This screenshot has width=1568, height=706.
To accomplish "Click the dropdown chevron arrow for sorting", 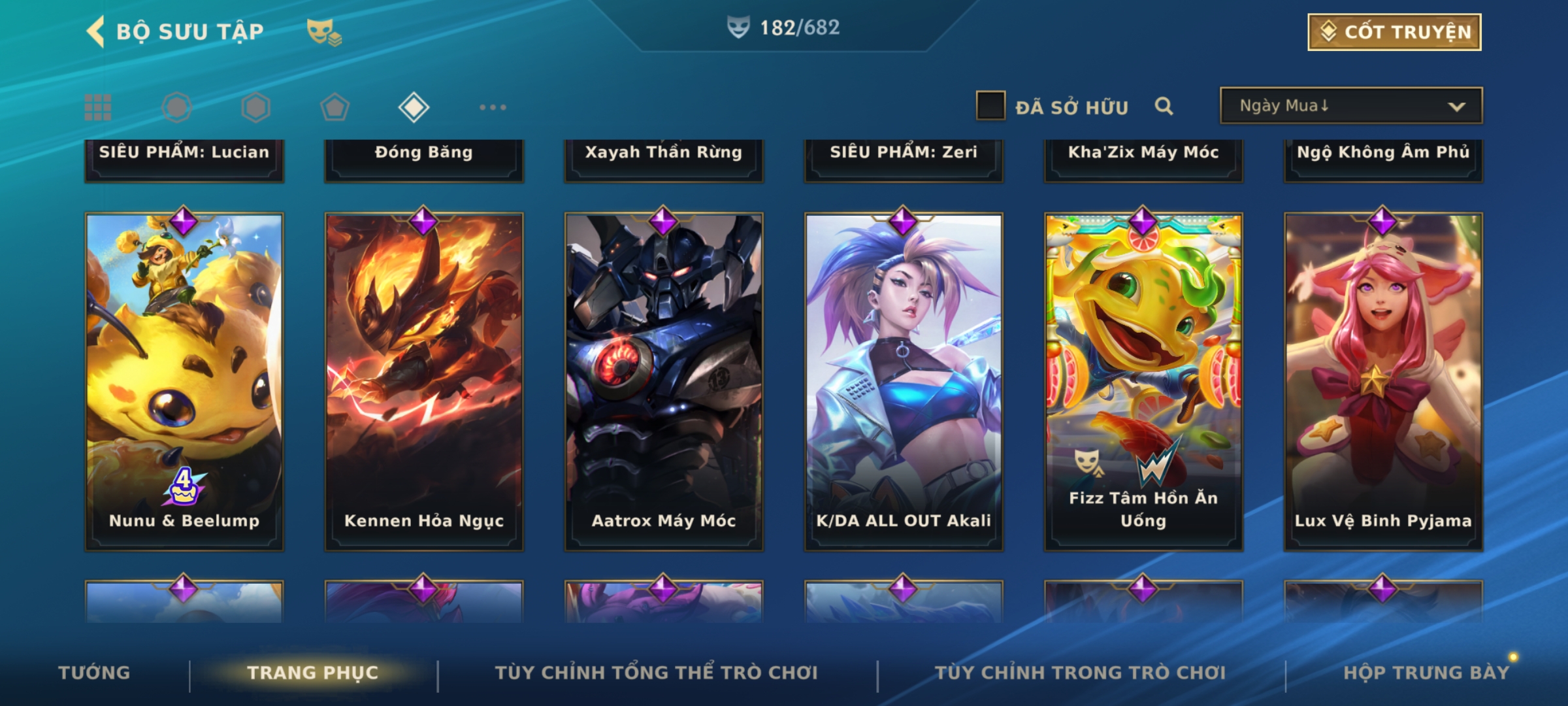I will (1456, 107).
